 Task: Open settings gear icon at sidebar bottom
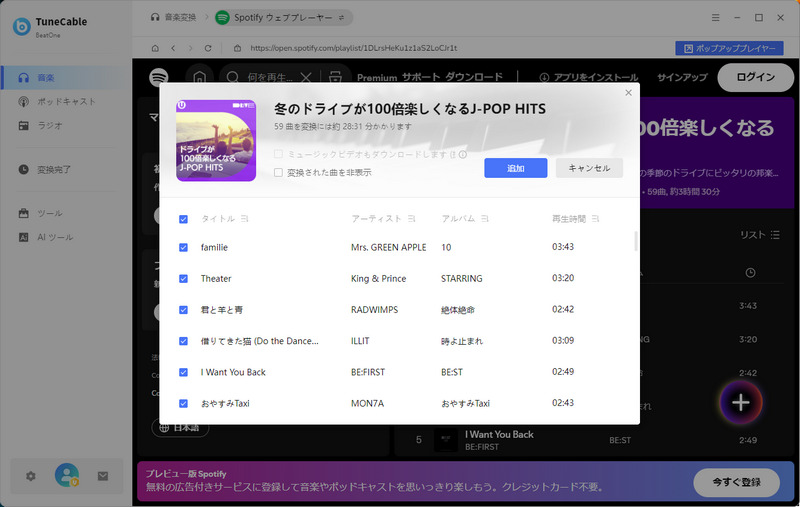pyautogui.click(x=31, y=476)
